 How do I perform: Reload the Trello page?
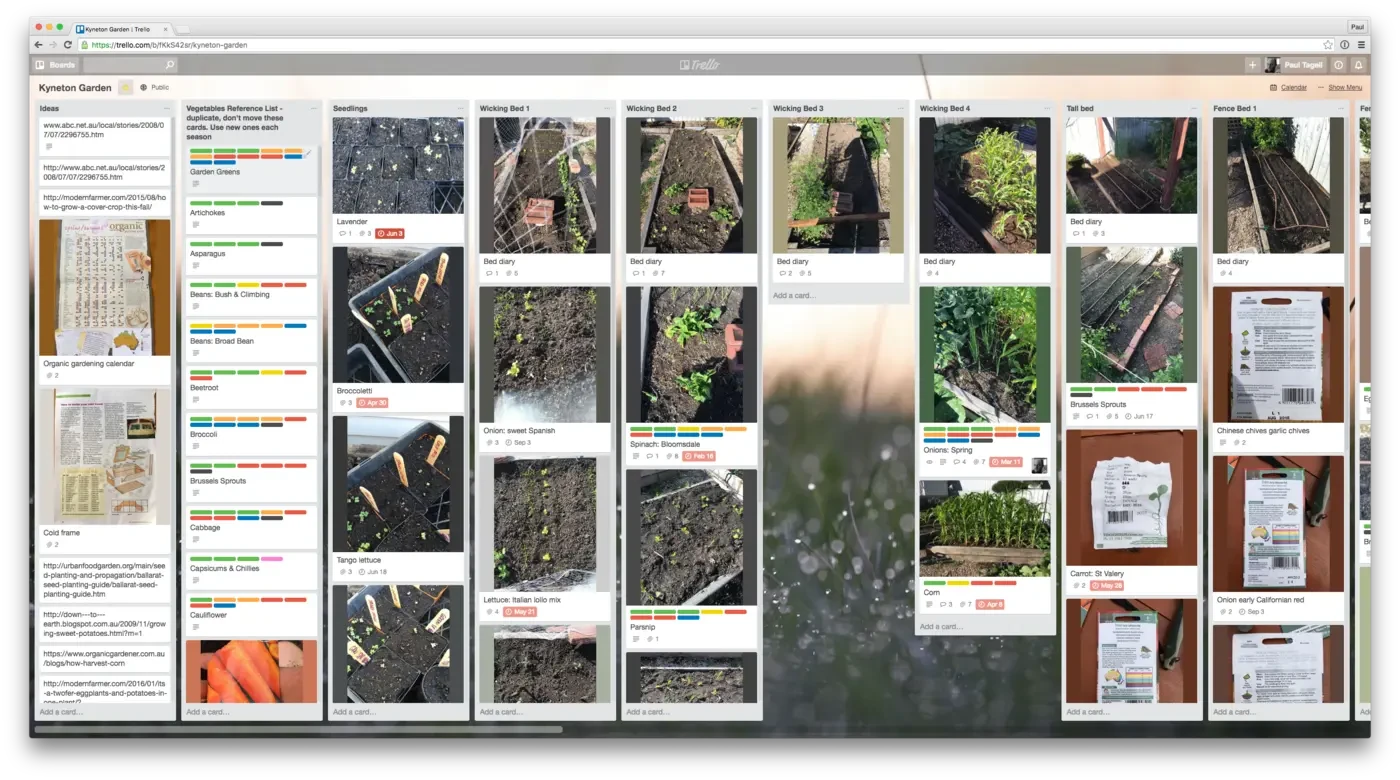pos(68,45)
